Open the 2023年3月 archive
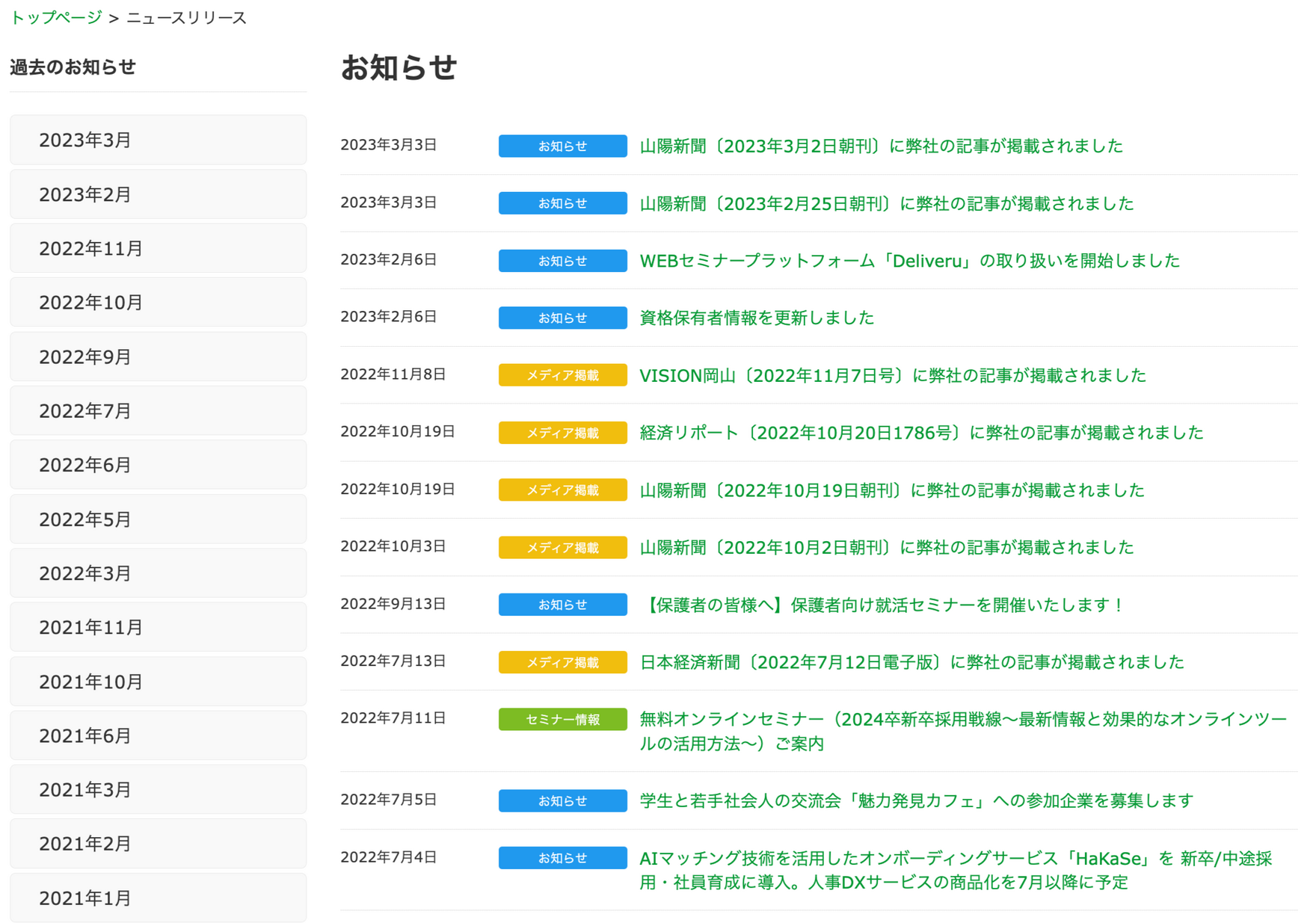1316x923 pixels. 158,140
